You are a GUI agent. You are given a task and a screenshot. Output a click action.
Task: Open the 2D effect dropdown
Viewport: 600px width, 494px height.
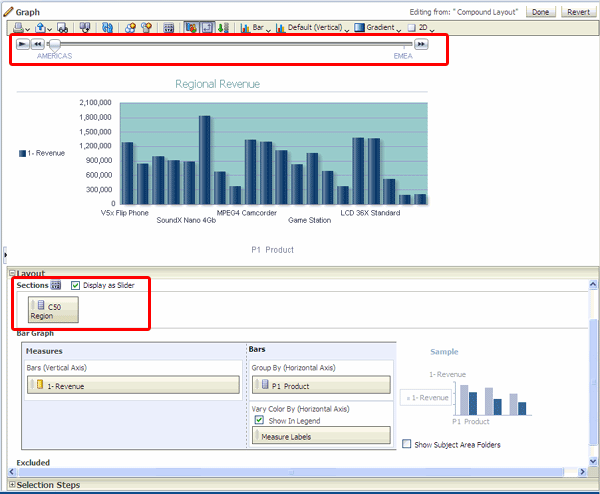(421, 28)
